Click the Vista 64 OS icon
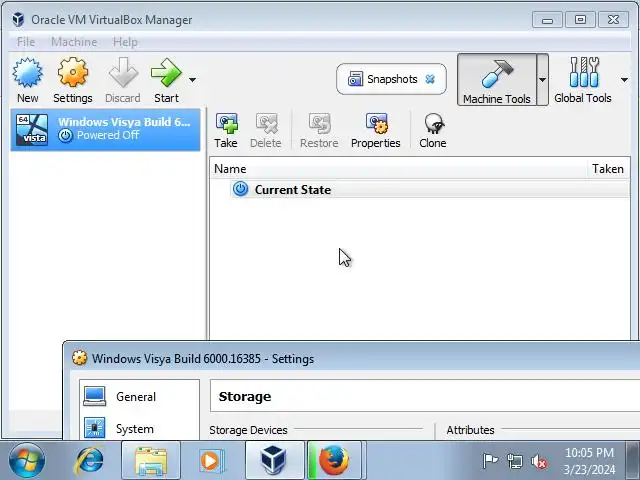The image size is (640, 480). click(32, 130)
